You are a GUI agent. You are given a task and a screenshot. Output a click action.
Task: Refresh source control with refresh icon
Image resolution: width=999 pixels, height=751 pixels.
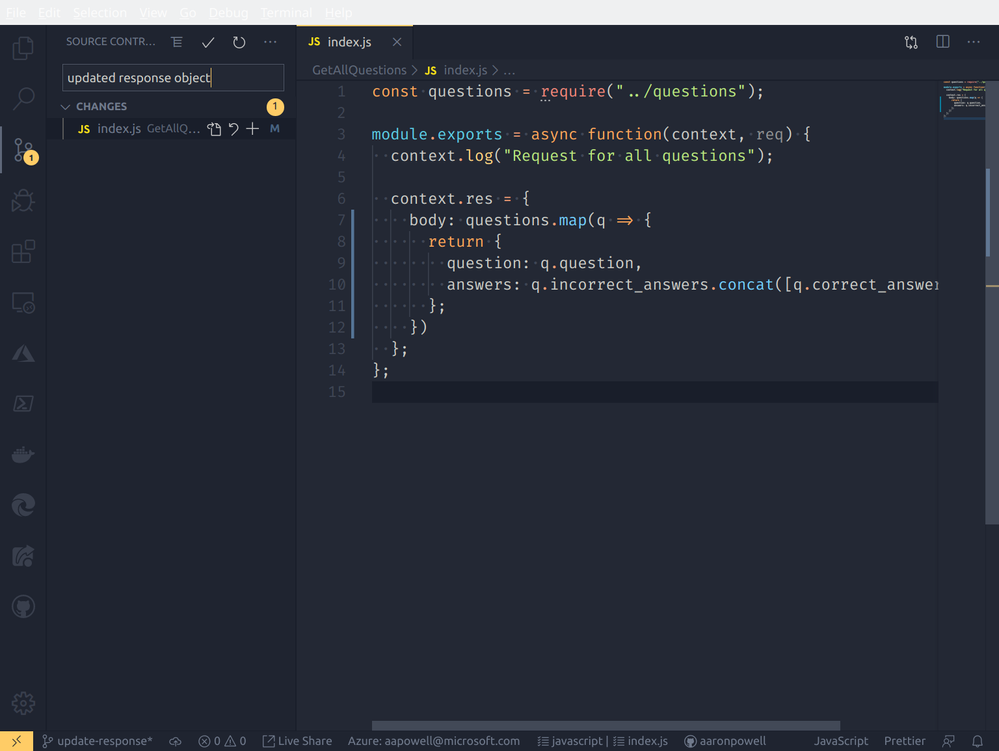click(x=239, y=42)
